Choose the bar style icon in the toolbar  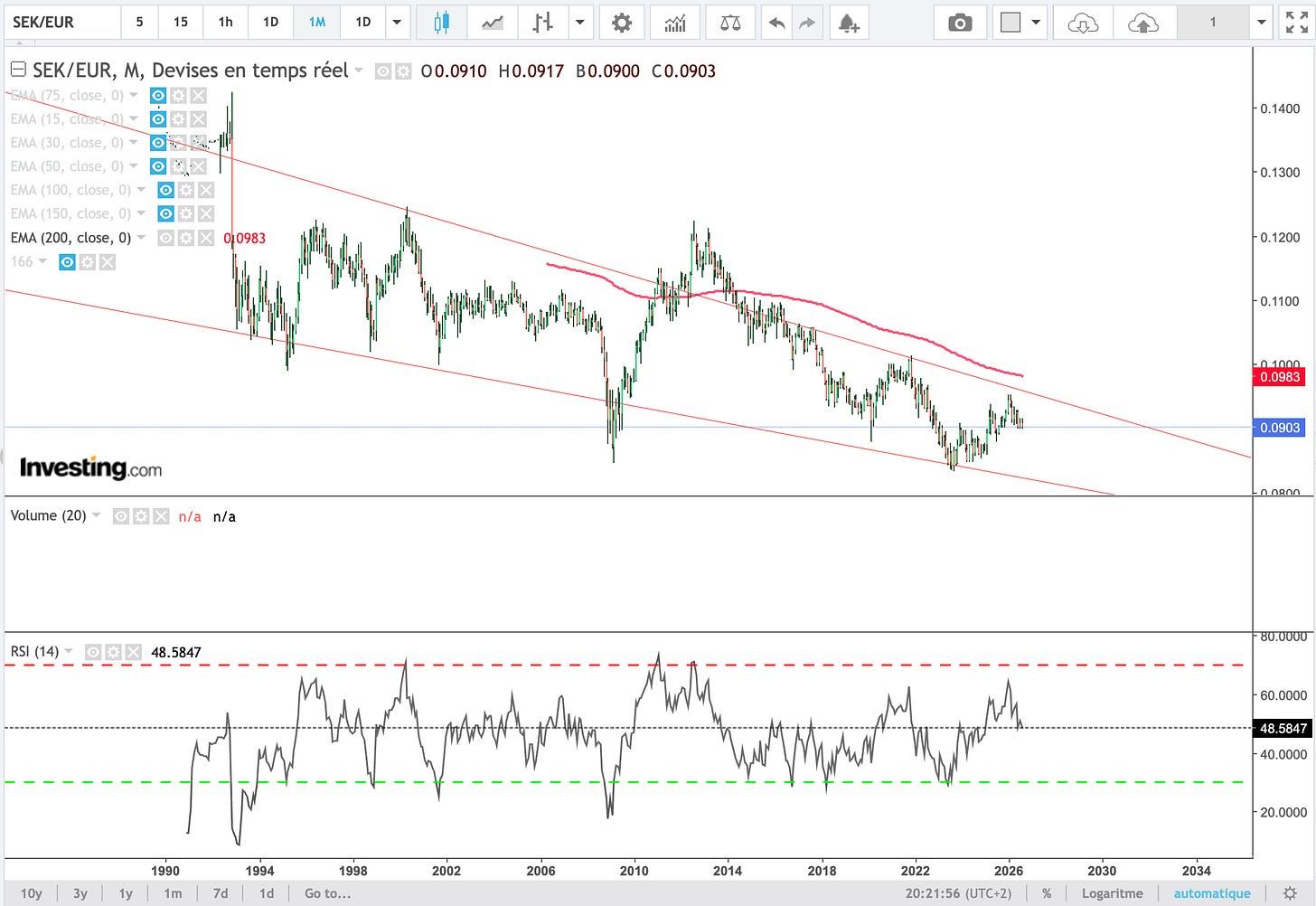(542, 23)
